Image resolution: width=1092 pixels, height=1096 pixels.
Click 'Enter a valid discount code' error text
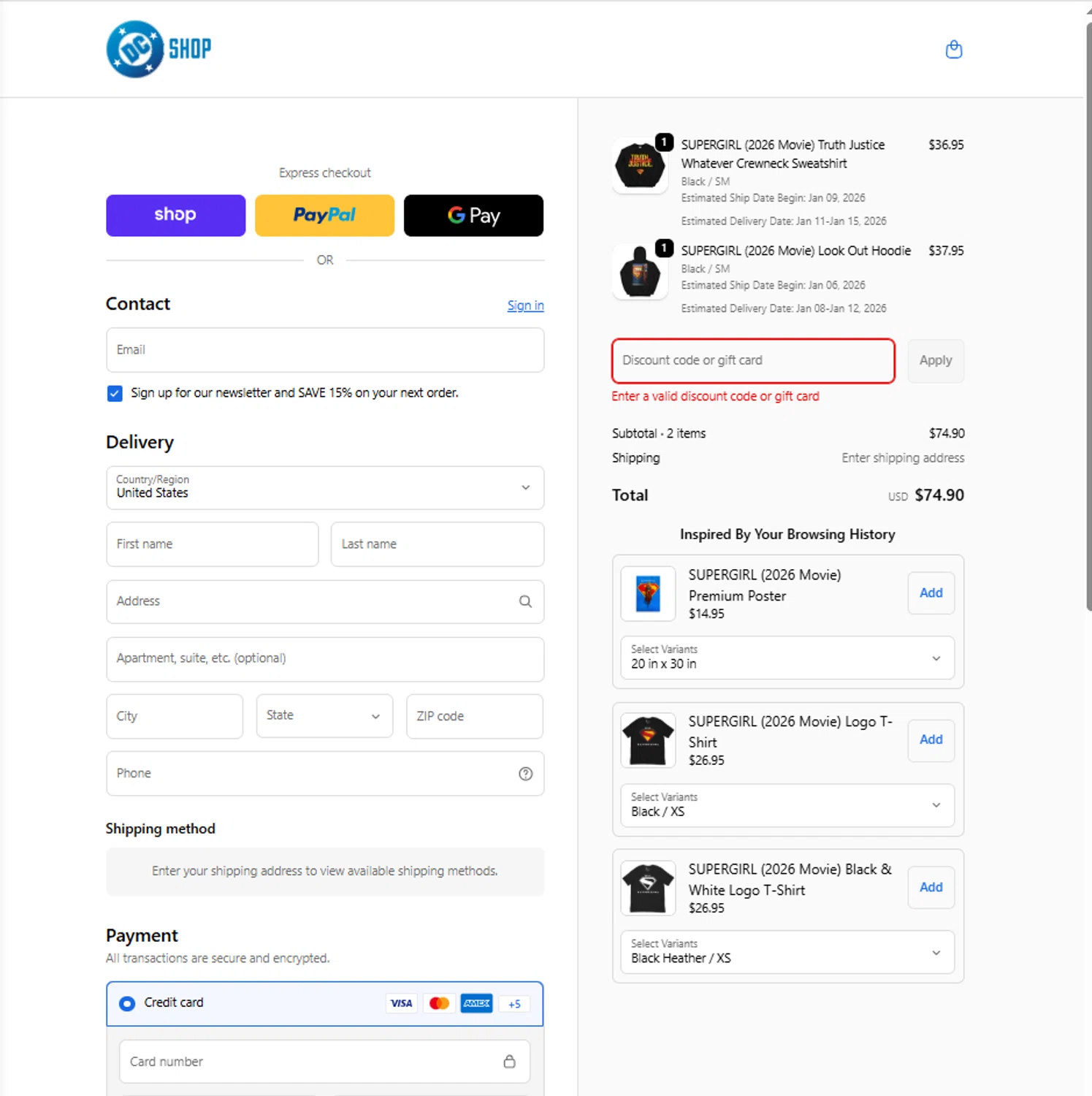tap(715, 396)
